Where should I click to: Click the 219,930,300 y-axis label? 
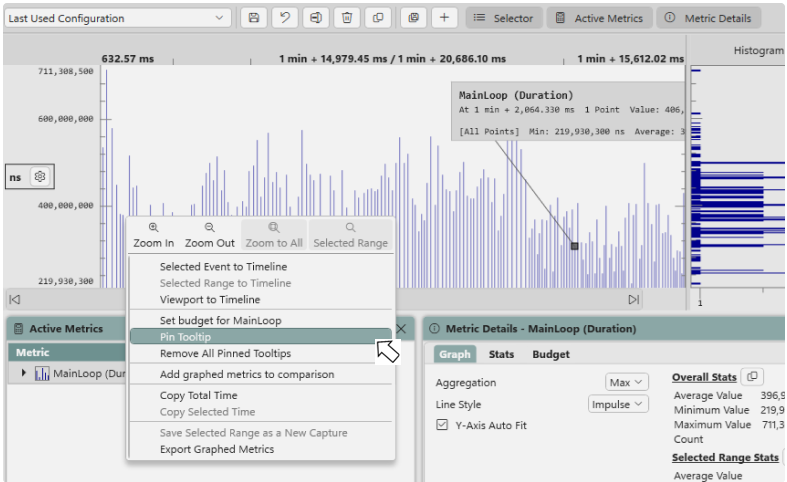[x=65, y=281]
